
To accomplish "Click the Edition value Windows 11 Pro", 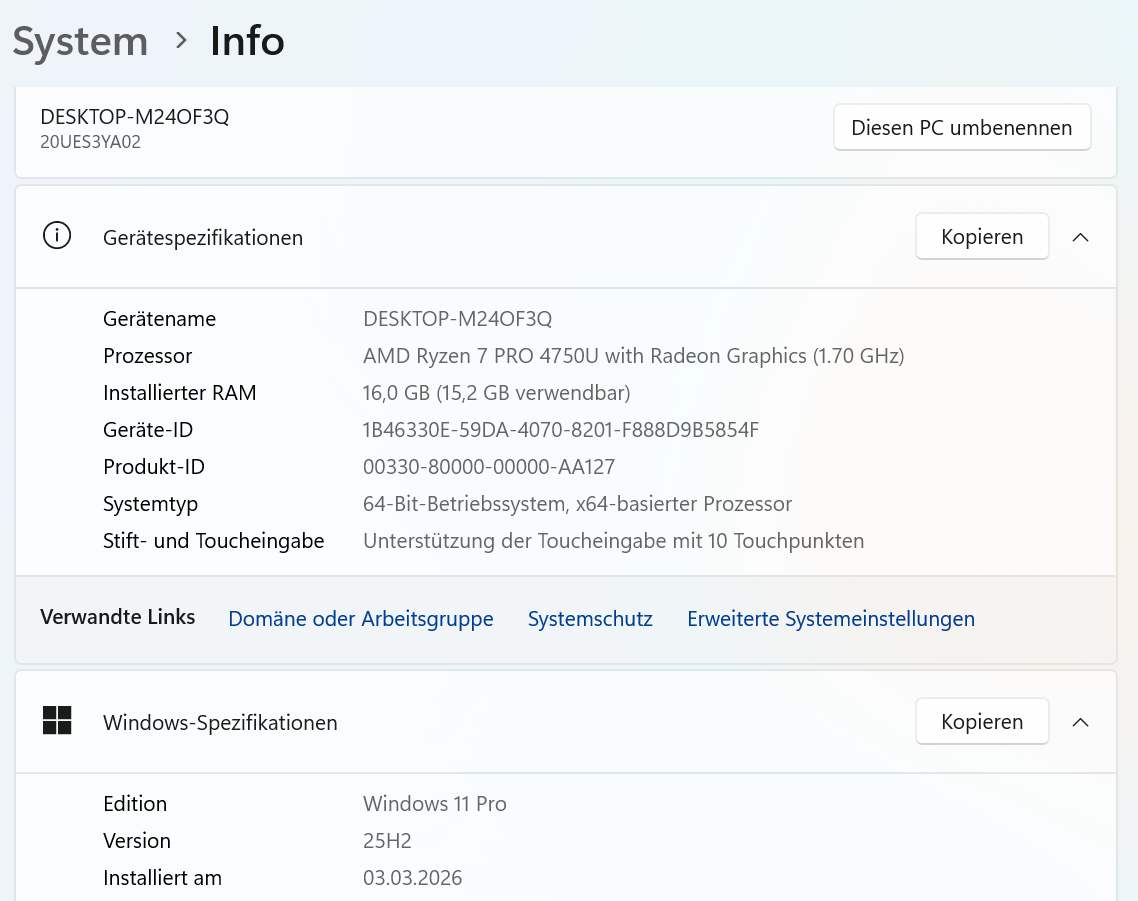I will click(435, 804).
